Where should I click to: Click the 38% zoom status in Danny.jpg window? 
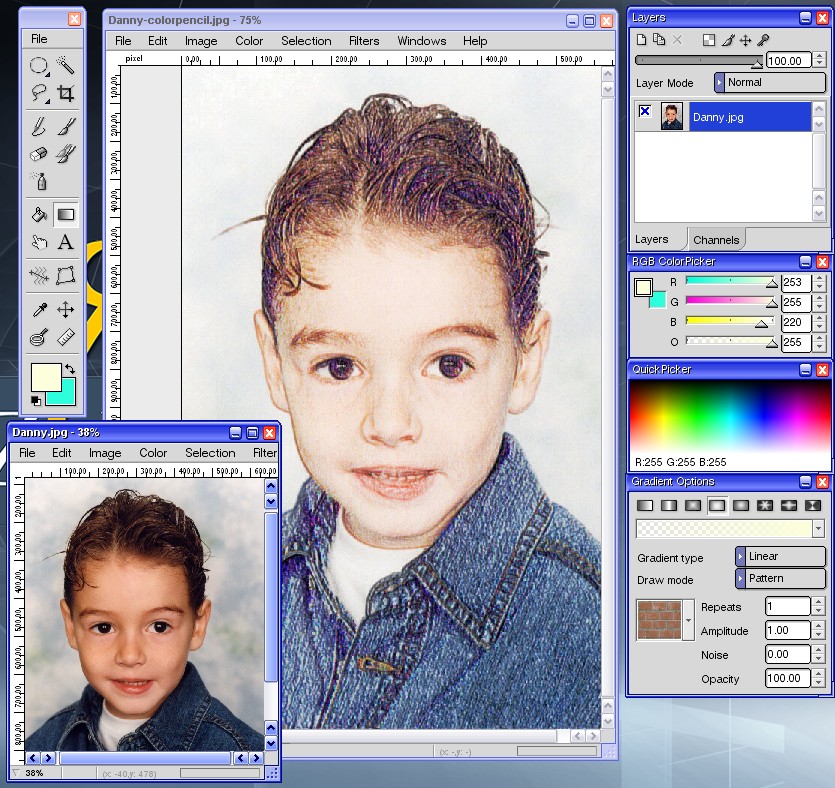34,773
